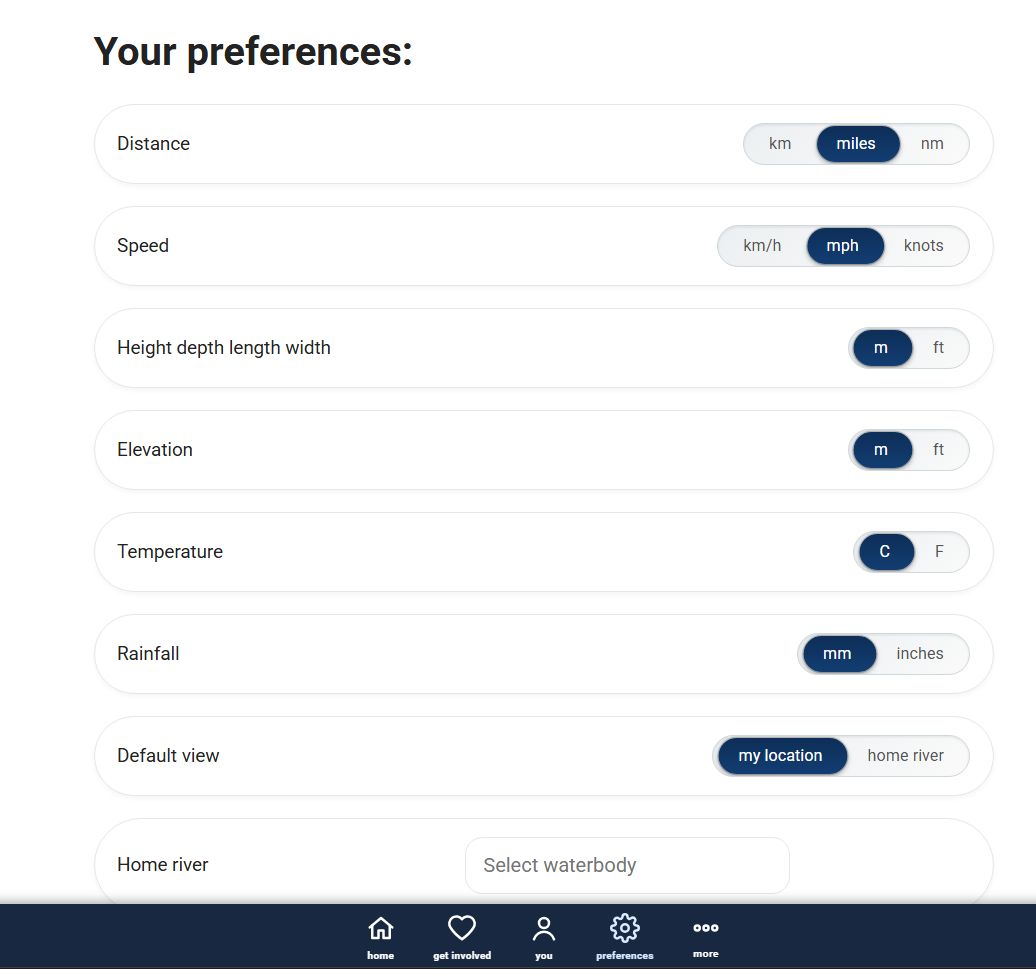
Task: Select miles for distance
Action: pyautogui.click(x=856, y=144)
